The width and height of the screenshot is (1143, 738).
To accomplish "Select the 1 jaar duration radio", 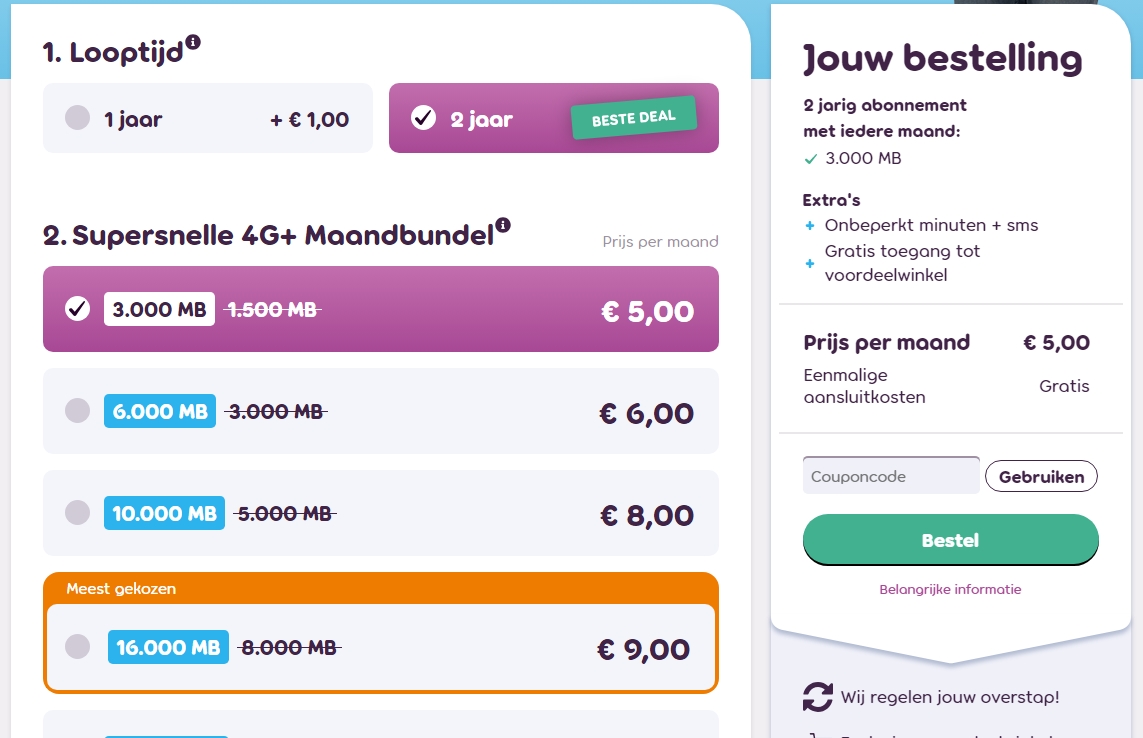I will pyautogui.click(x=77, y=117).
